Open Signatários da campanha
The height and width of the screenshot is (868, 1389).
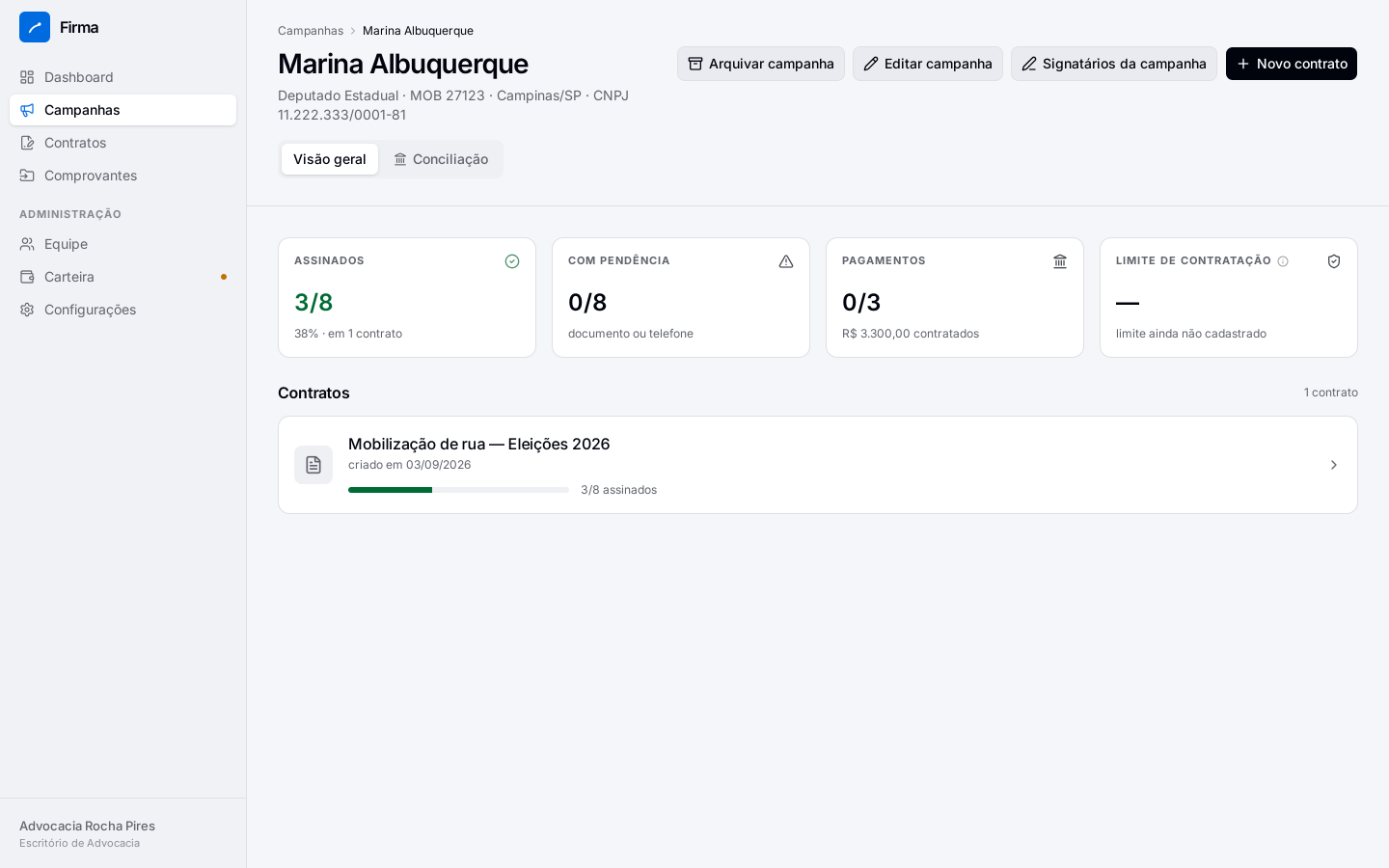pyautogui.click(x=1114, y=64)
